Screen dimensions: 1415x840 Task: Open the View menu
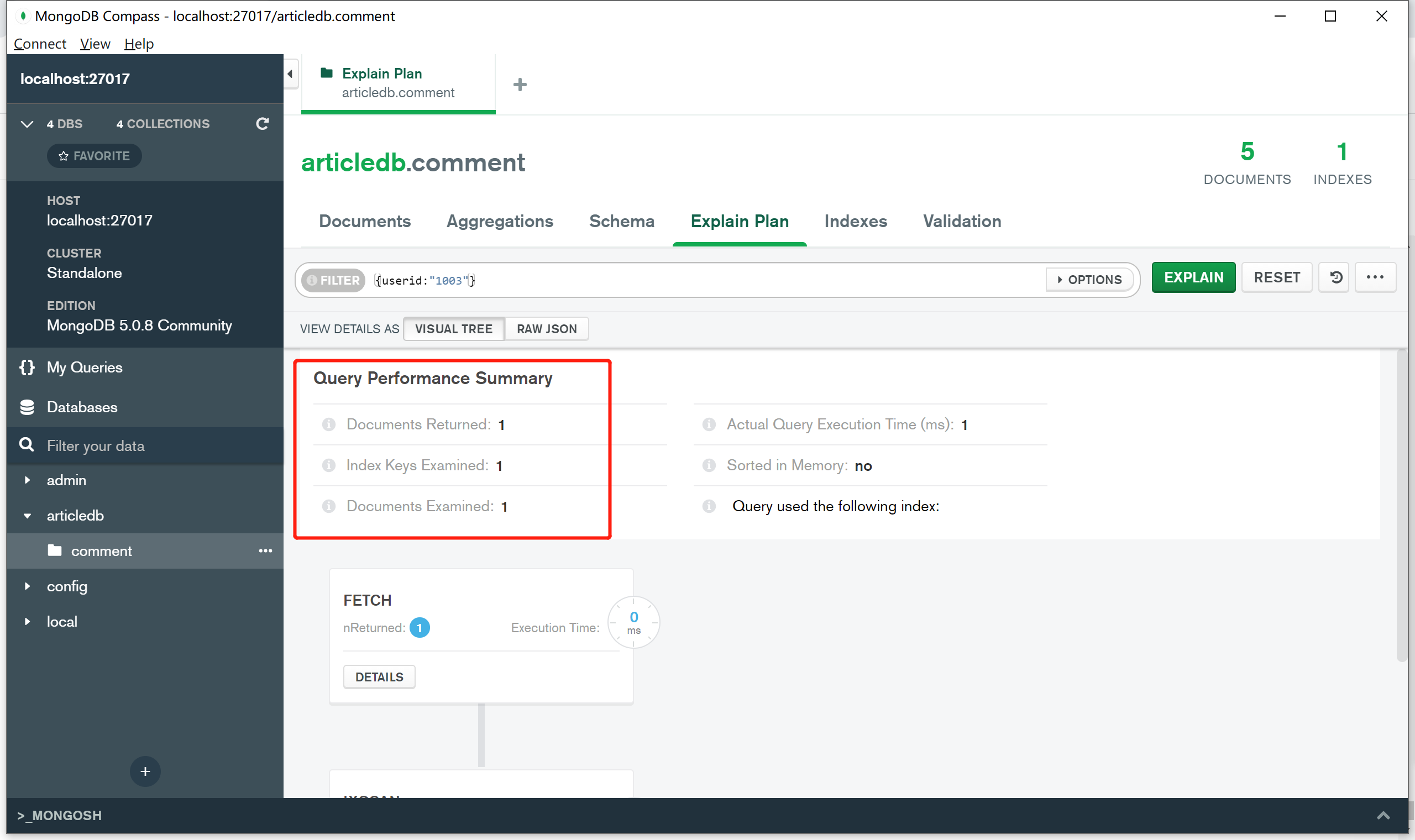[95, 44]
